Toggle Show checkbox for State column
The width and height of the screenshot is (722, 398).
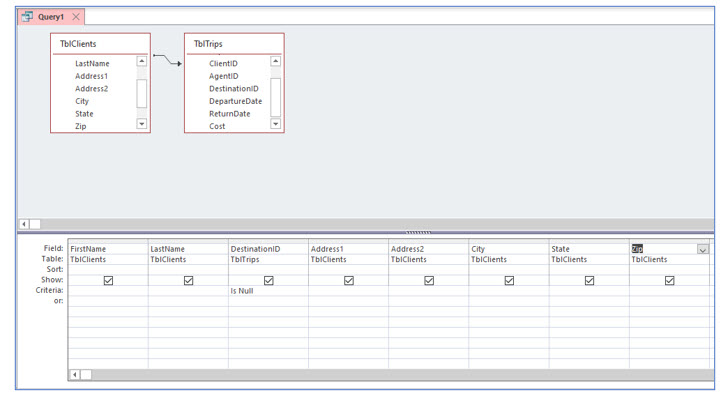pyautogui.click(x=589, y=280)
